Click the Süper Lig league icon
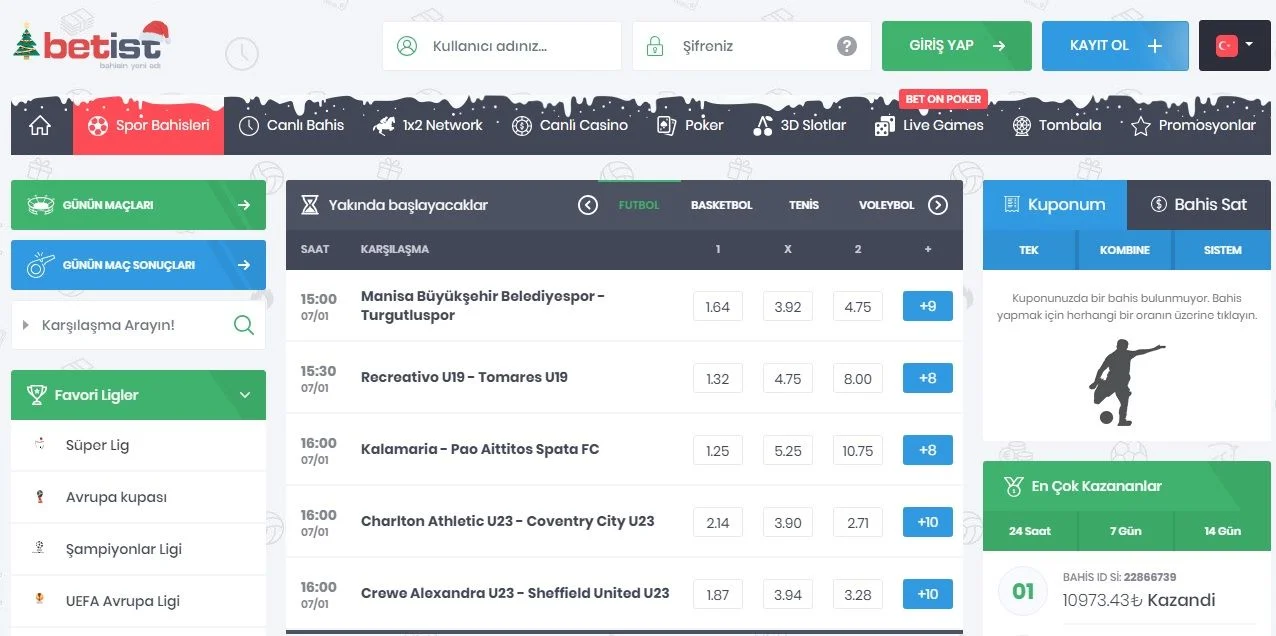Viewport: 1276px width, 636px height. click(39, 444)
